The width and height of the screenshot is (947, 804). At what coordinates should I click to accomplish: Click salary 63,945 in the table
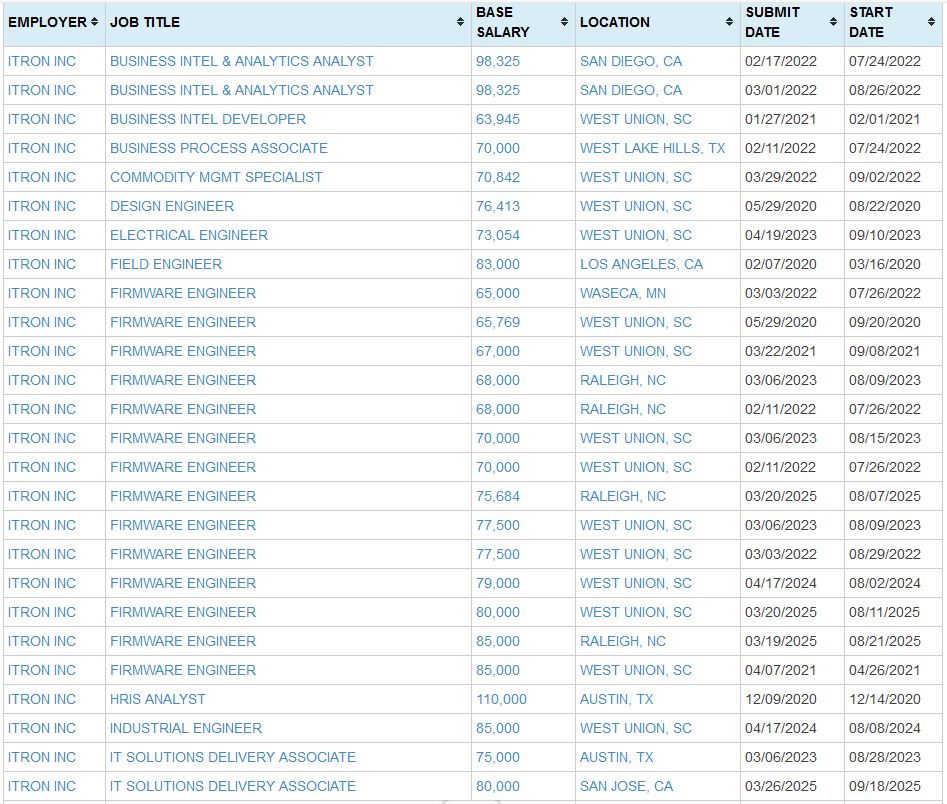[498, 119]
